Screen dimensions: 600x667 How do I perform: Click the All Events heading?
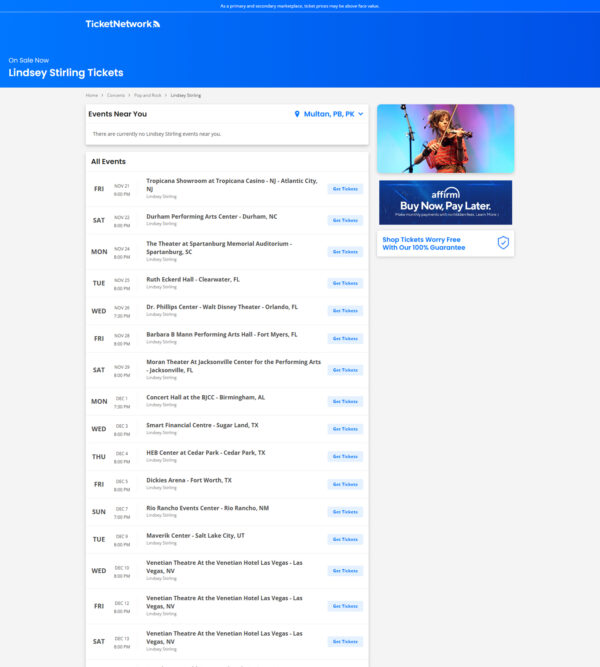(108, 162)
